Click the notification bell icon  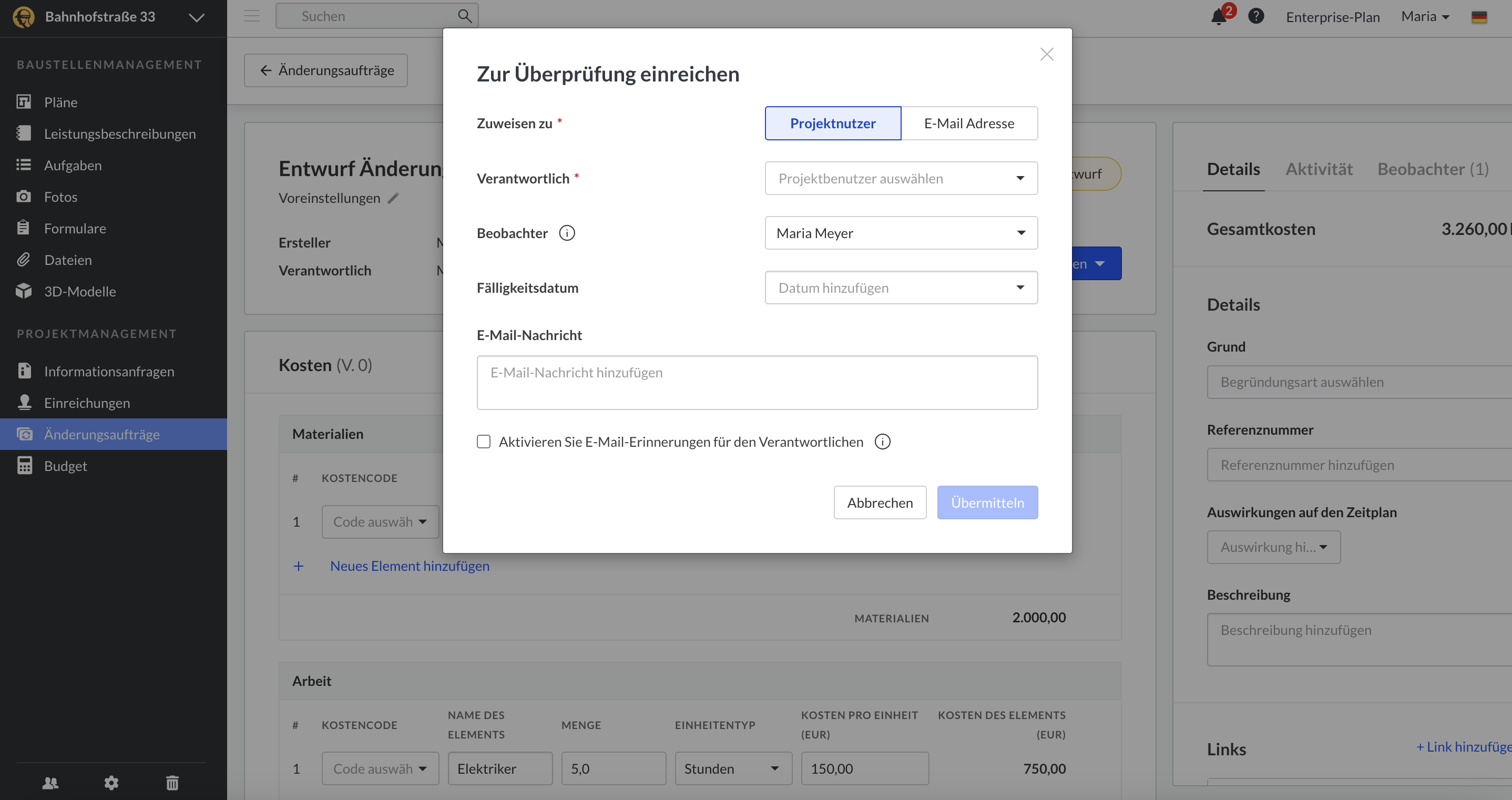point(1219,16)
